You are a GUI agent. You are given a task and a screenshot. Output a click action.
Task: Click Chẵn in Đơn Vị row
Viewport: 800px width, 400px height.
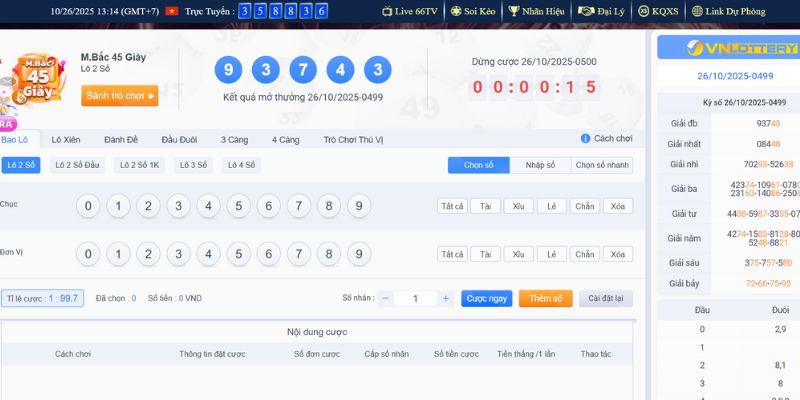(585, 254)
